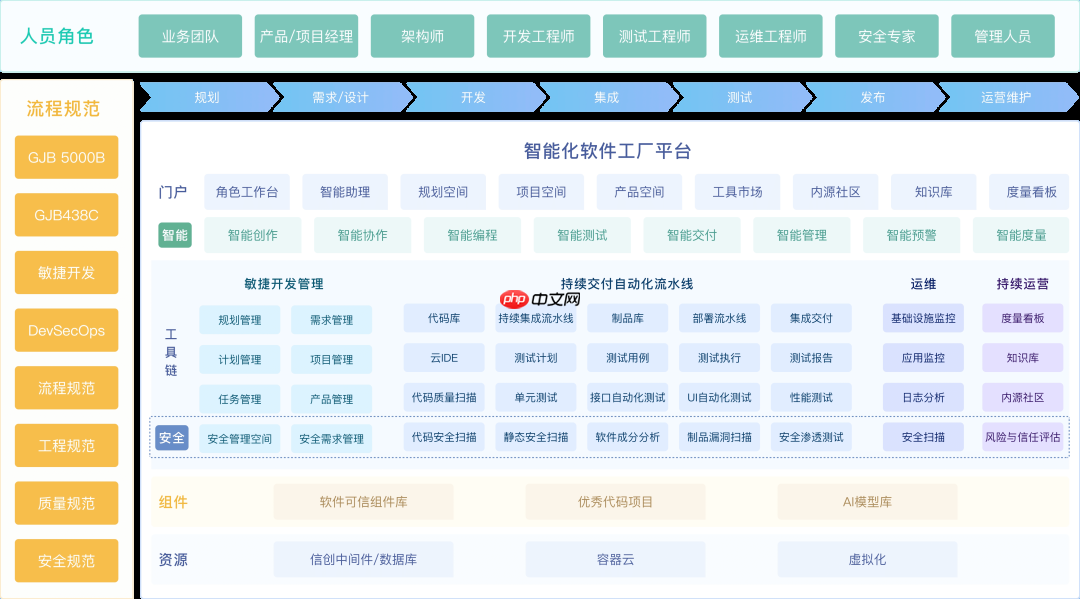Image resolution: width=1080 pixels, height=599 pixels.
Task: Open the 容器云 resource
Action: 614,560
